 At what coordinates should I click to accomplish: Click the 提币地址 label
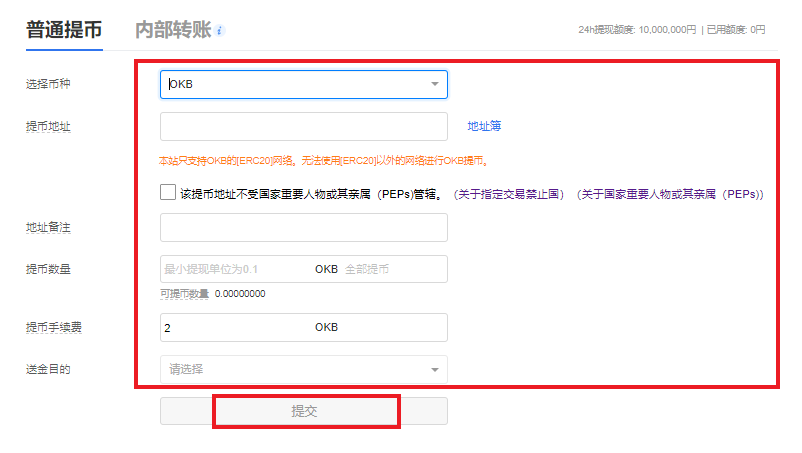(48, 126)
